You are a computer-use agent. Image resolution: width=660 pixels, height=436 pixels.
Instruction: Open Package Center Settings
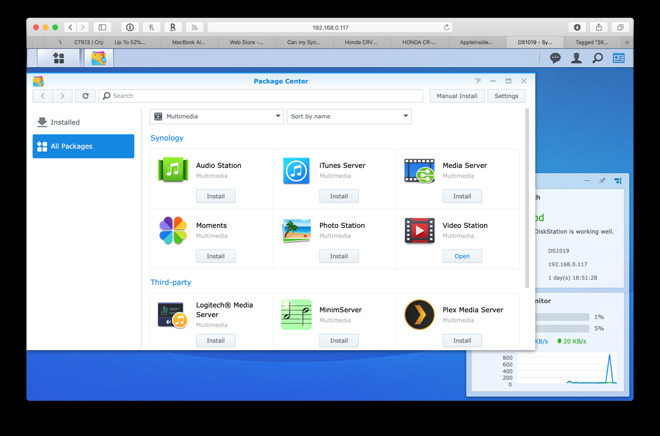pos(506,96)
